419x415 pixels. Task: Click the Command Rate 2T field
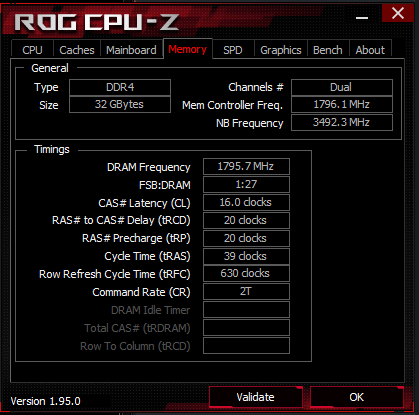246,292
